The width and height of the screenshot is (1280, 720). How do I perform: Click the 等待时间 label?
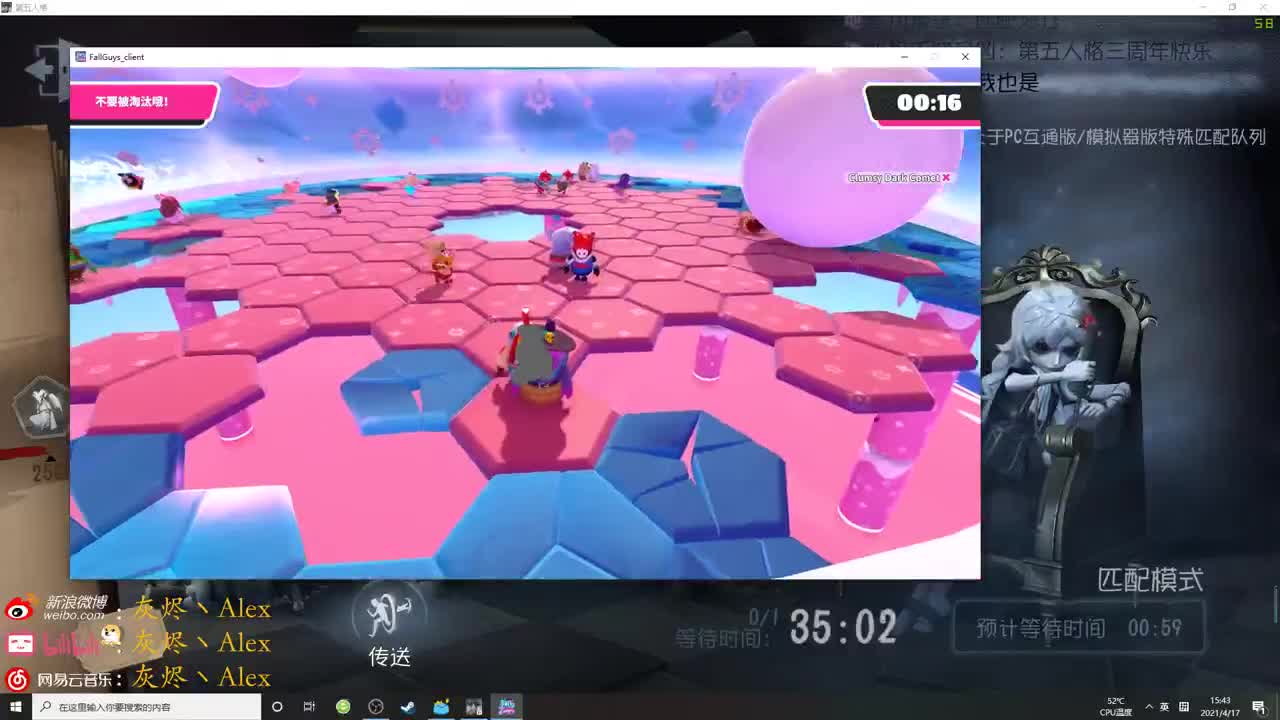click(x=724, y=638)
